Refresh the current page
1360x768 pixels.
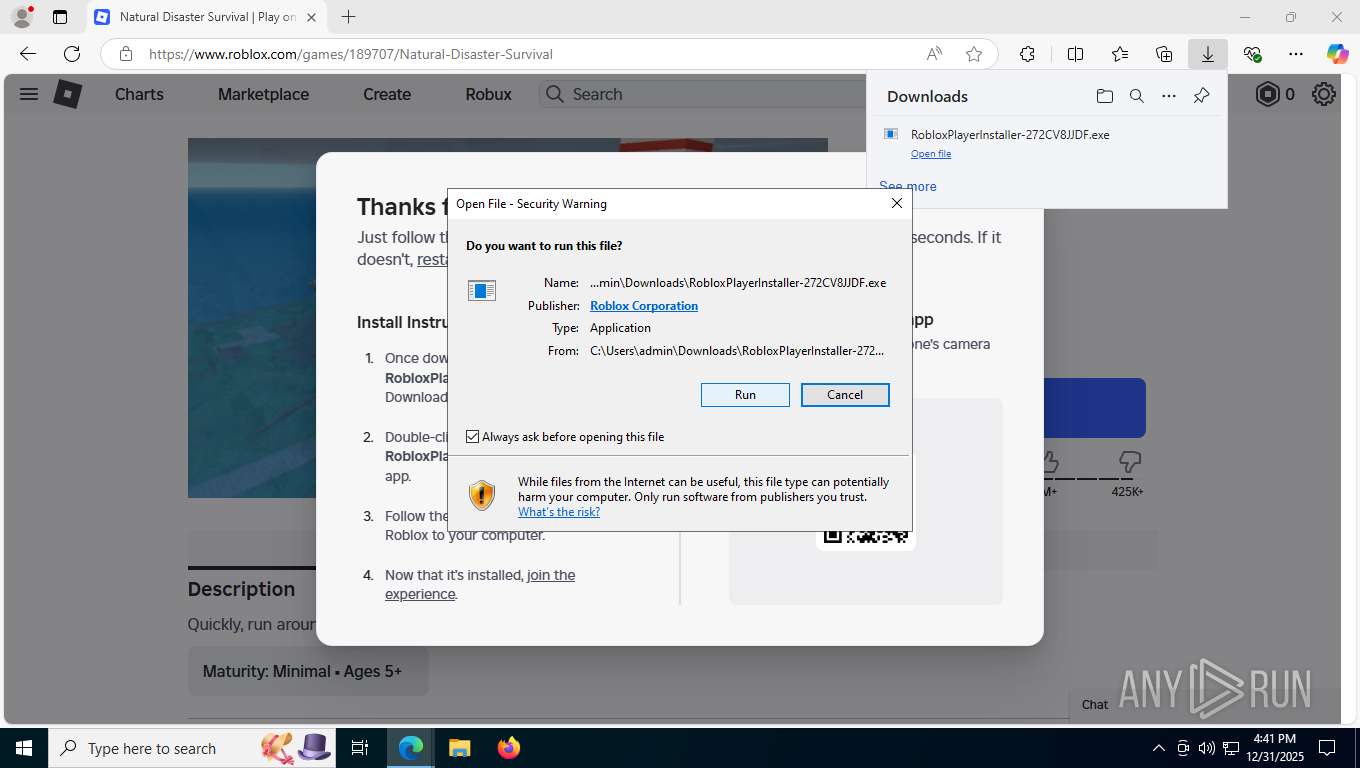coord(72,54)
